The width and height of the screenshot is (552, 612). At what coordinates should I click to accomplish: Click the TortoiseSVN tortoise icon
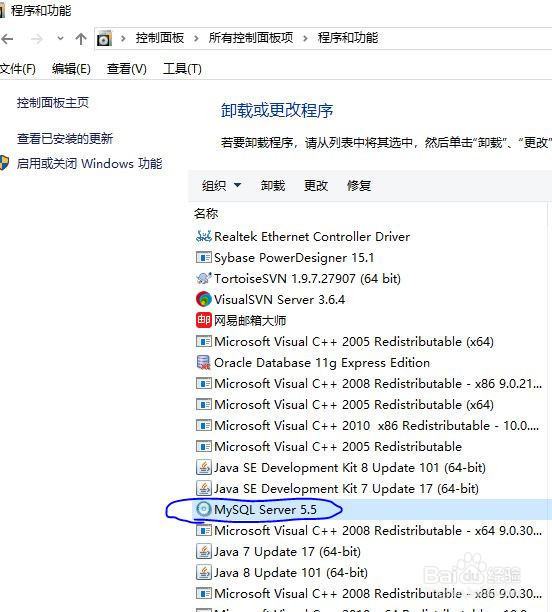pos(203,278)
